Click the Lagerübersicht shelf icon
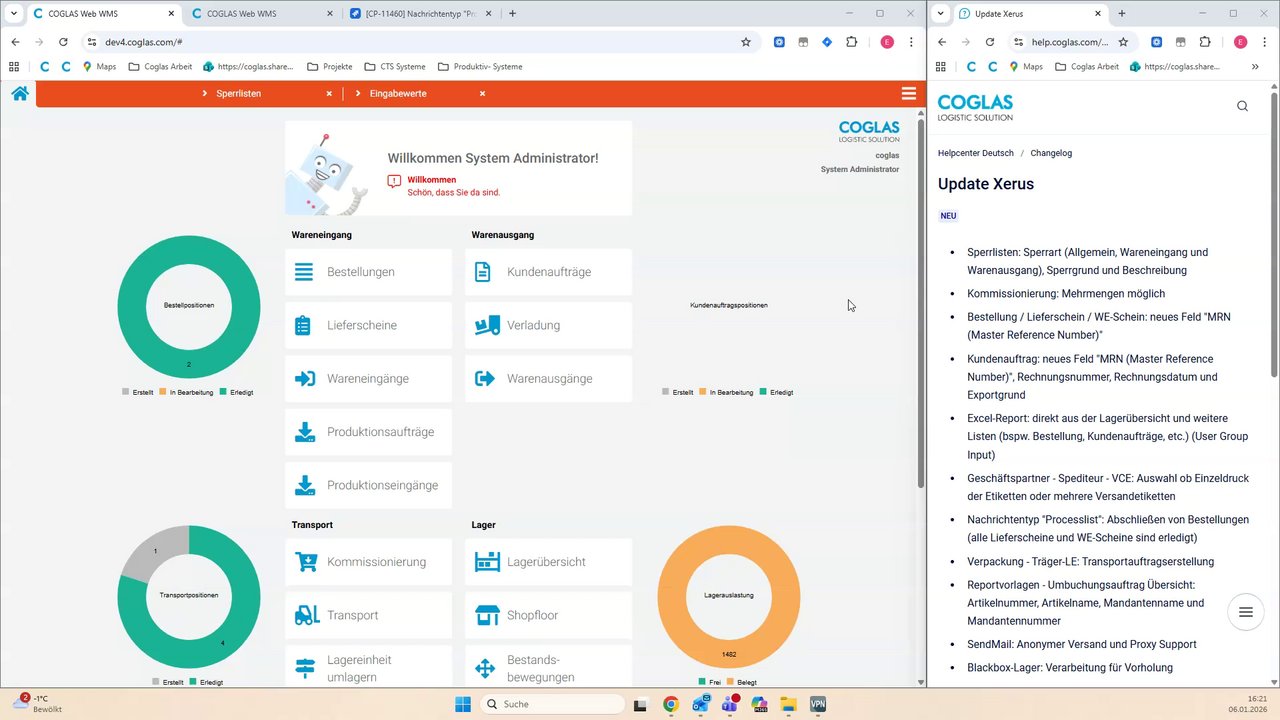This screenshot has height=720, width=1280. tap(487, 562)
